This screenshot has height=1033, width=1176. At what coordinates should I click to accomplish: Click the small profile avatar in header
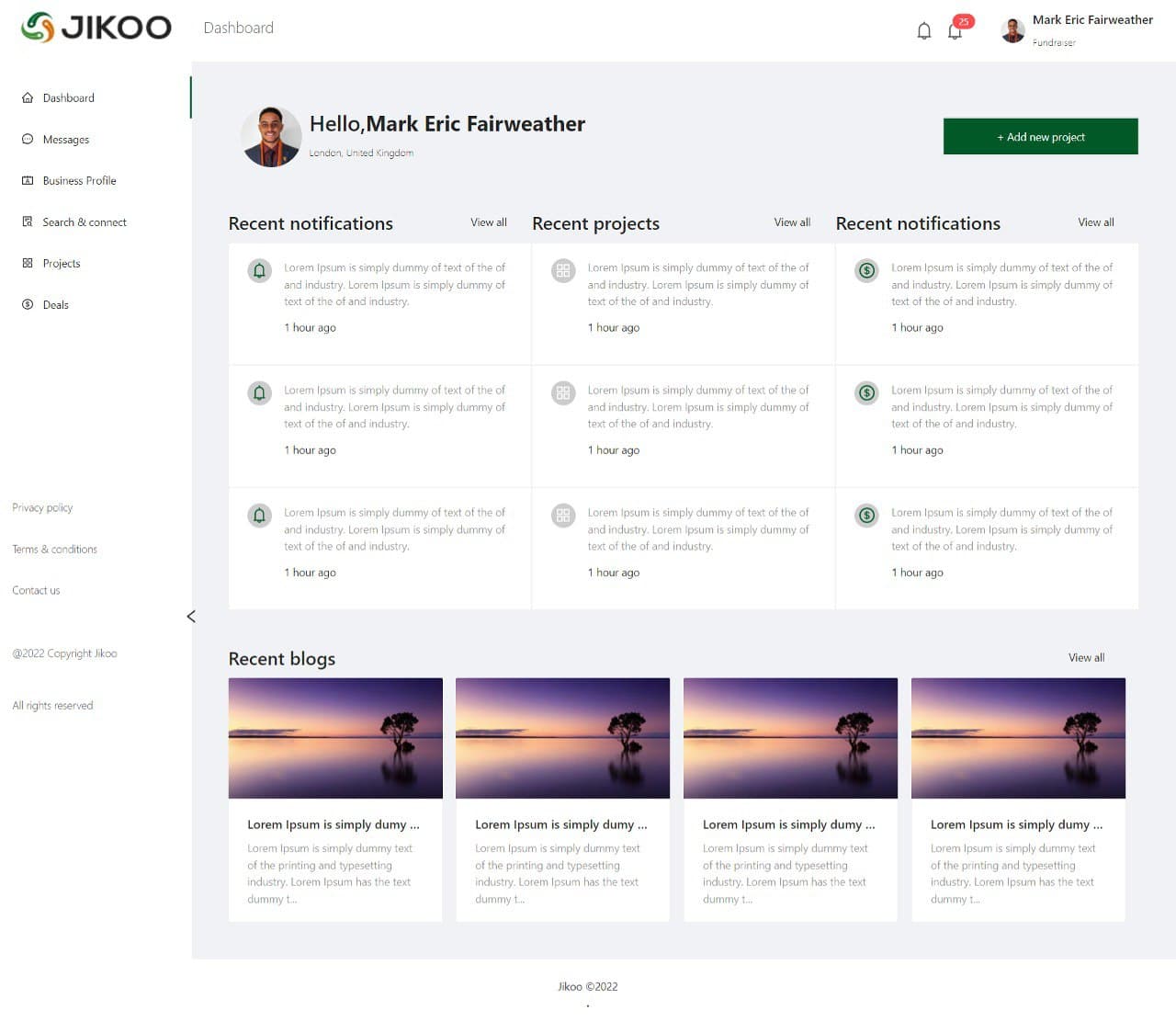tap(1012, 31)
